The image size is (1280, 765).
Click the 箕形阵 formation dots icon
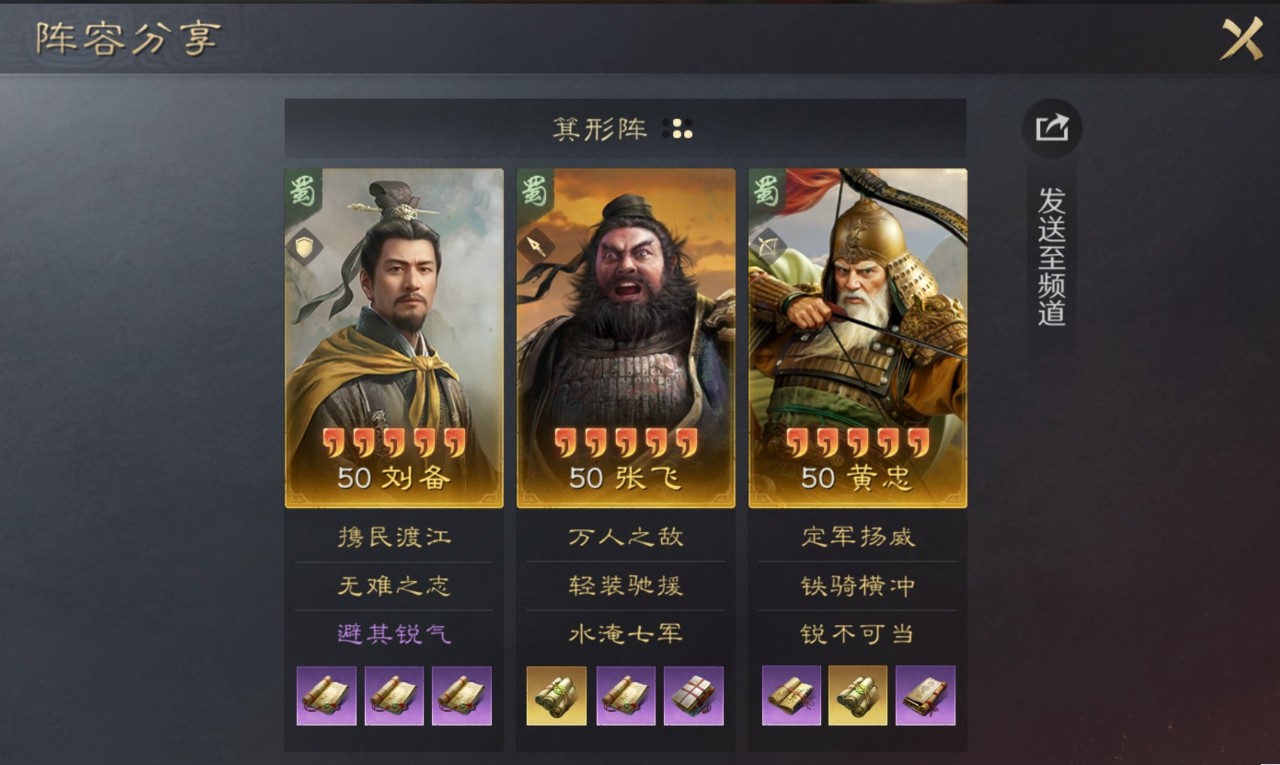[678, 129]
